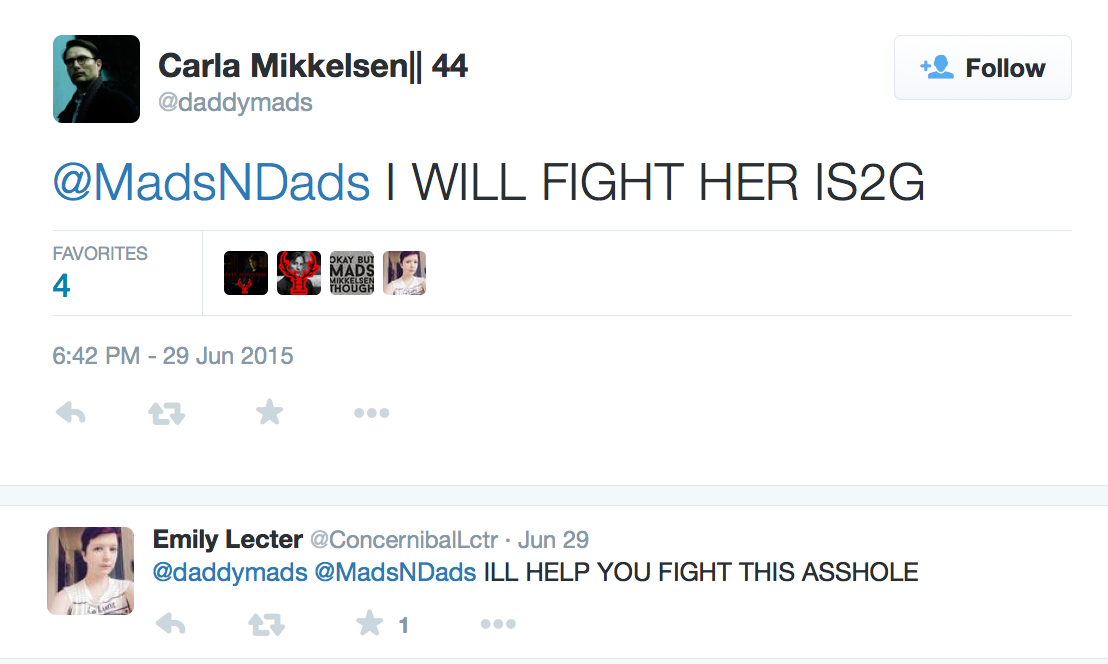Viewport: 1108px width, 664px height.
Task: Click the @MadsNDads mention in main tweet
Action: [211, 184]
